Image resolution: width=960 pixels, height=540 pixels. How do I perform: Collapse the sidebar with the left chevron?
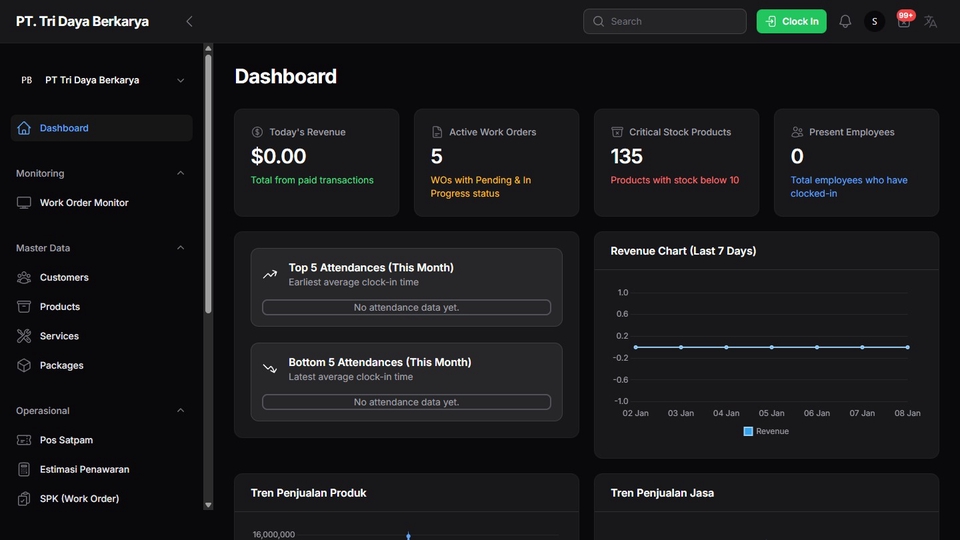pyautogui.click(x=189, y=21)
